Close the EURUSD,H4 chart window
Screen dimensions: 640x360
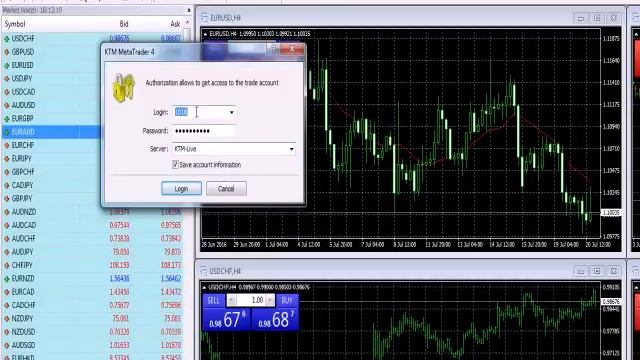pyautogui.click(x=613, y=18)
